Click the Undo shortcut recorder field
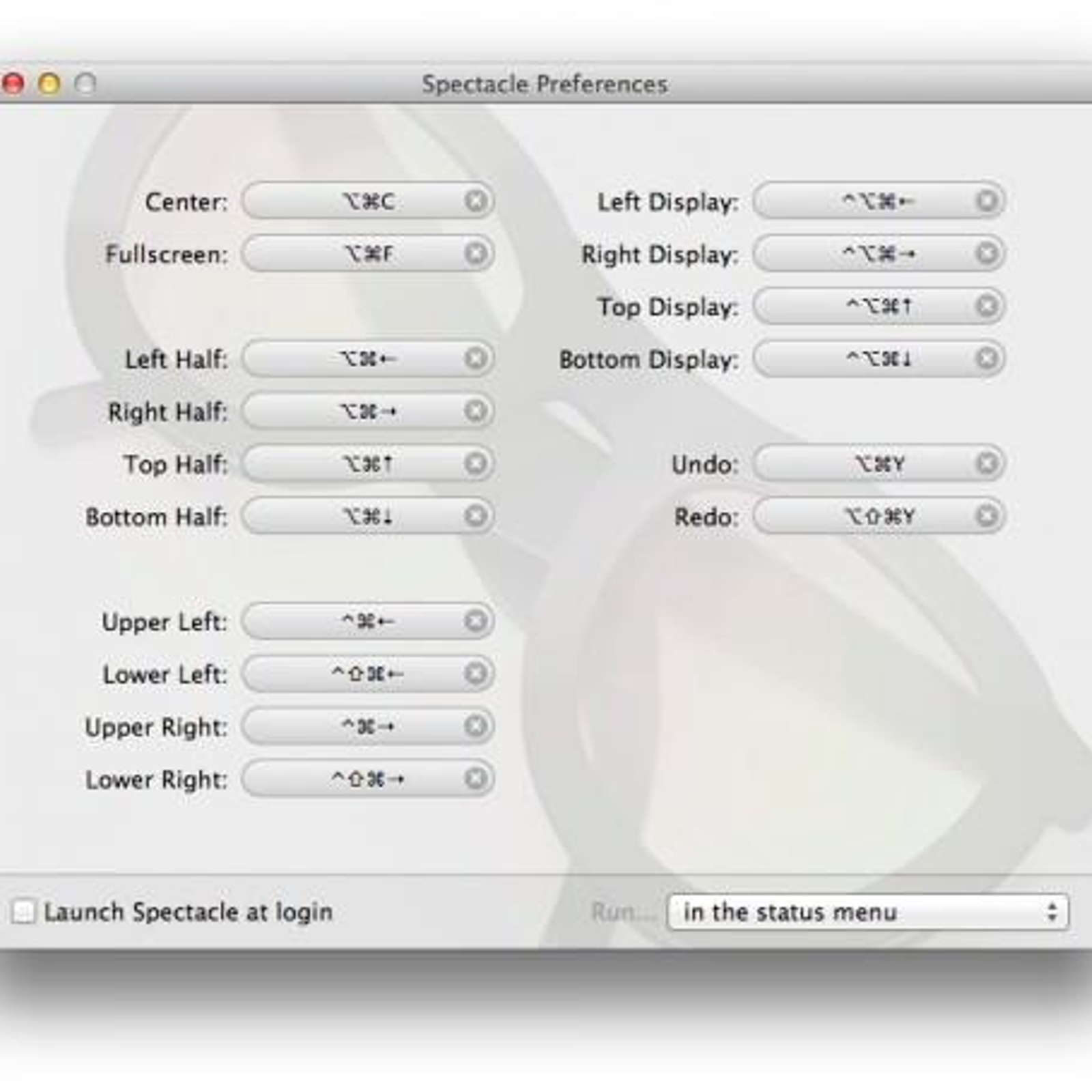 coord(879,463)
